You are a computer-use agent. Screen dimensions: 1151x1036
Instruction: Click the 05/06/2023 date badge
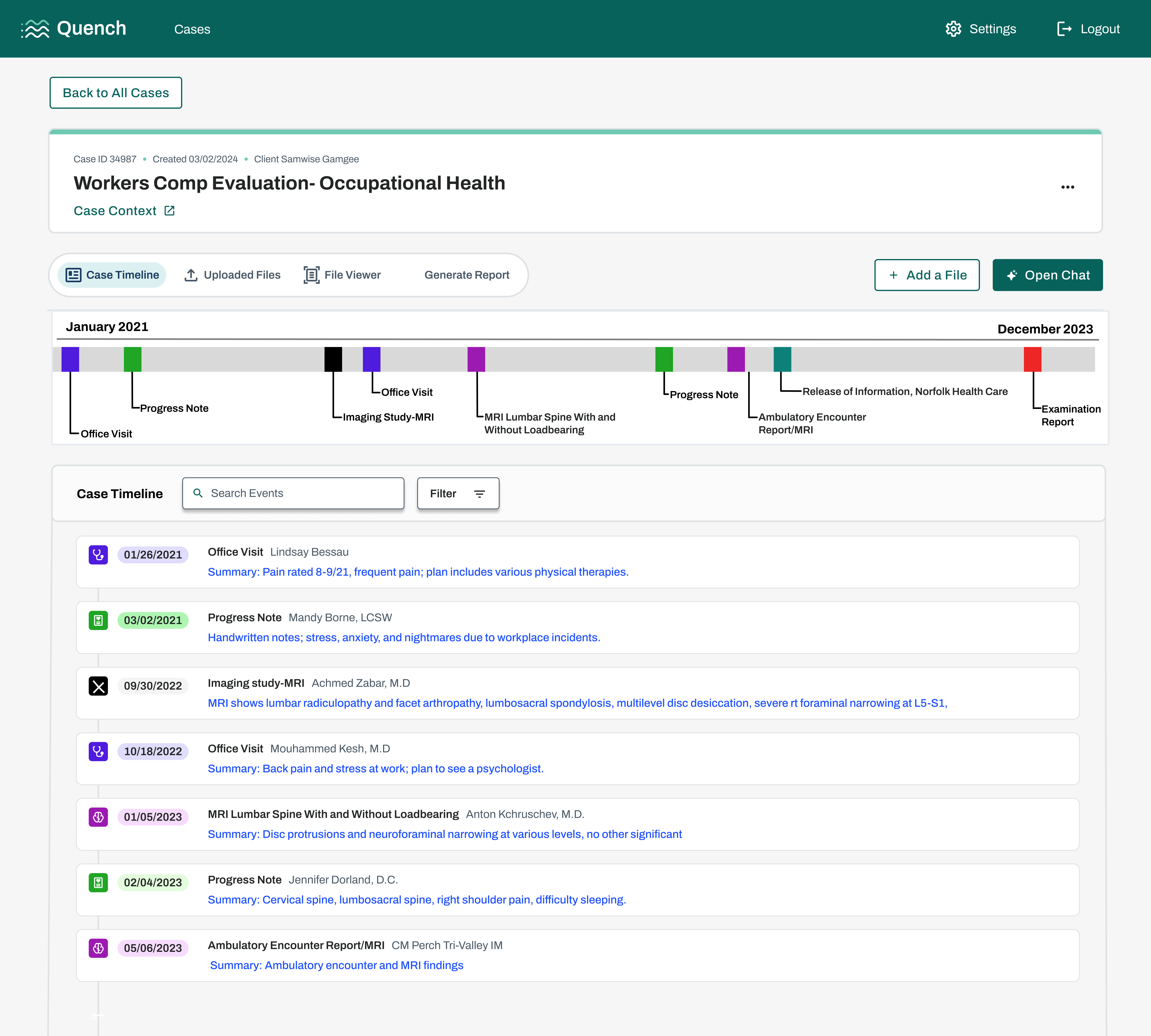[153, 948]
